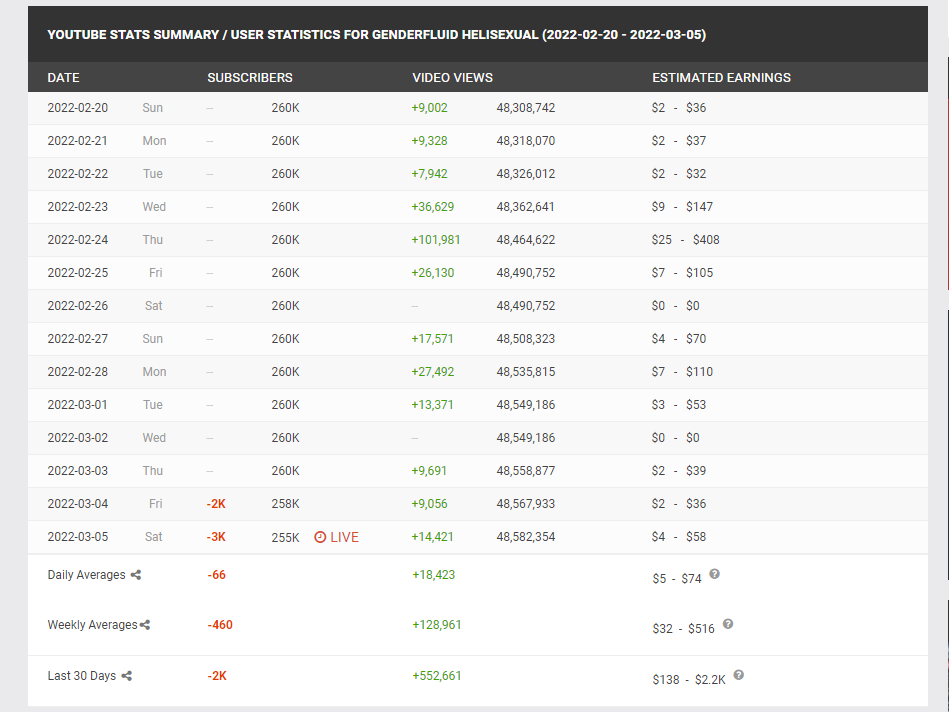
Task: Open the help icon next to $5 - $74
Action: tap(715, 574)
